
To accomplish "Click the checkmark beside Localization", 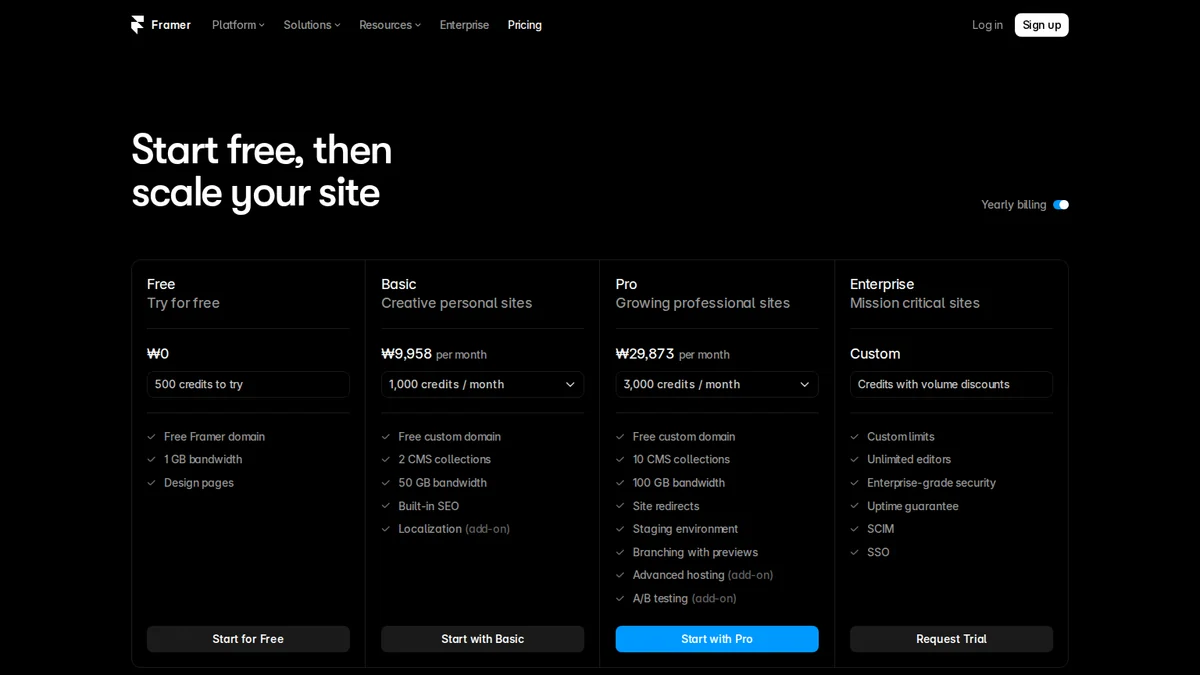I will click(386, 529).
